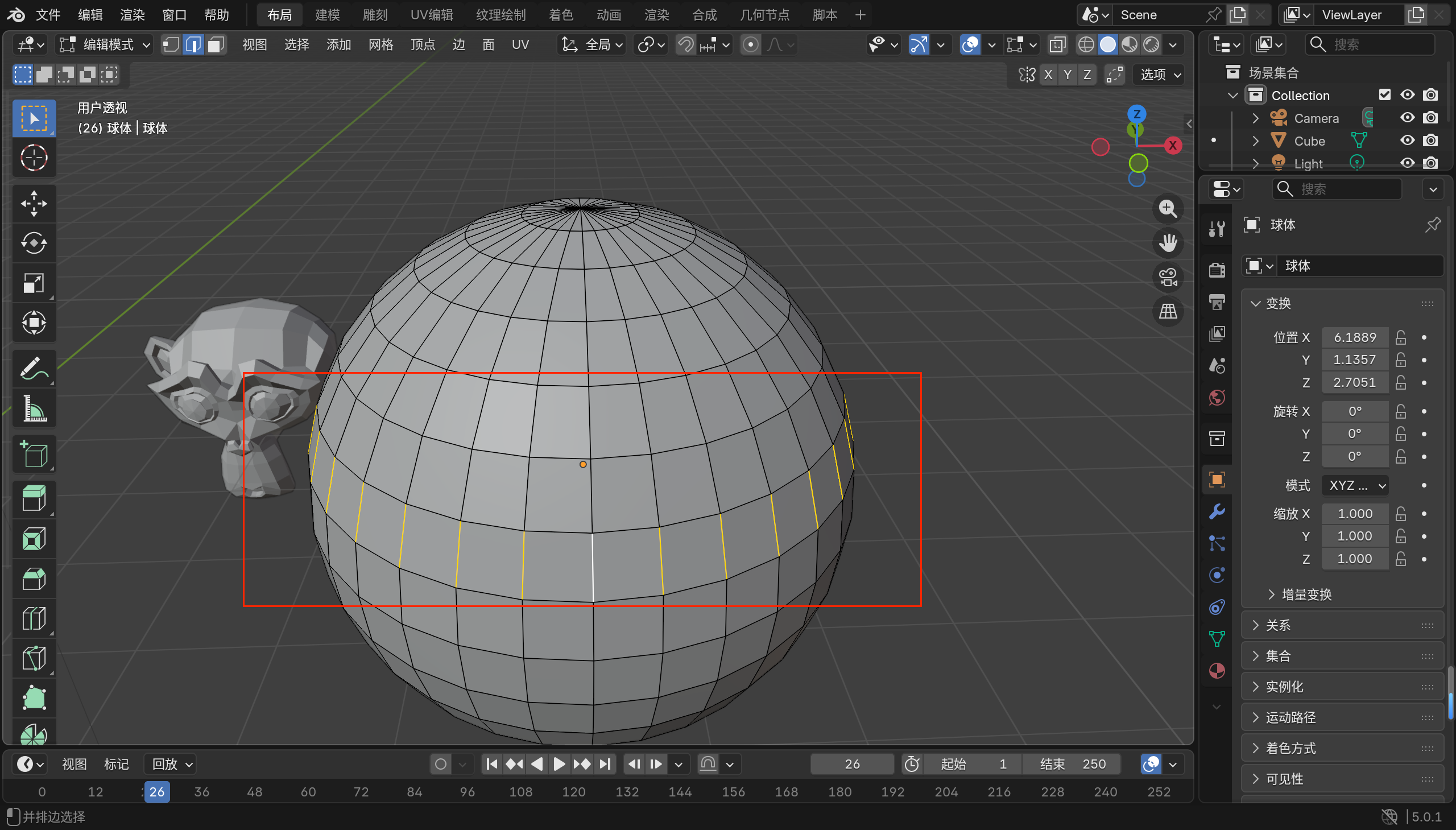Select the Loop Cut tool

pyautogui.click(x=34, y=618)
